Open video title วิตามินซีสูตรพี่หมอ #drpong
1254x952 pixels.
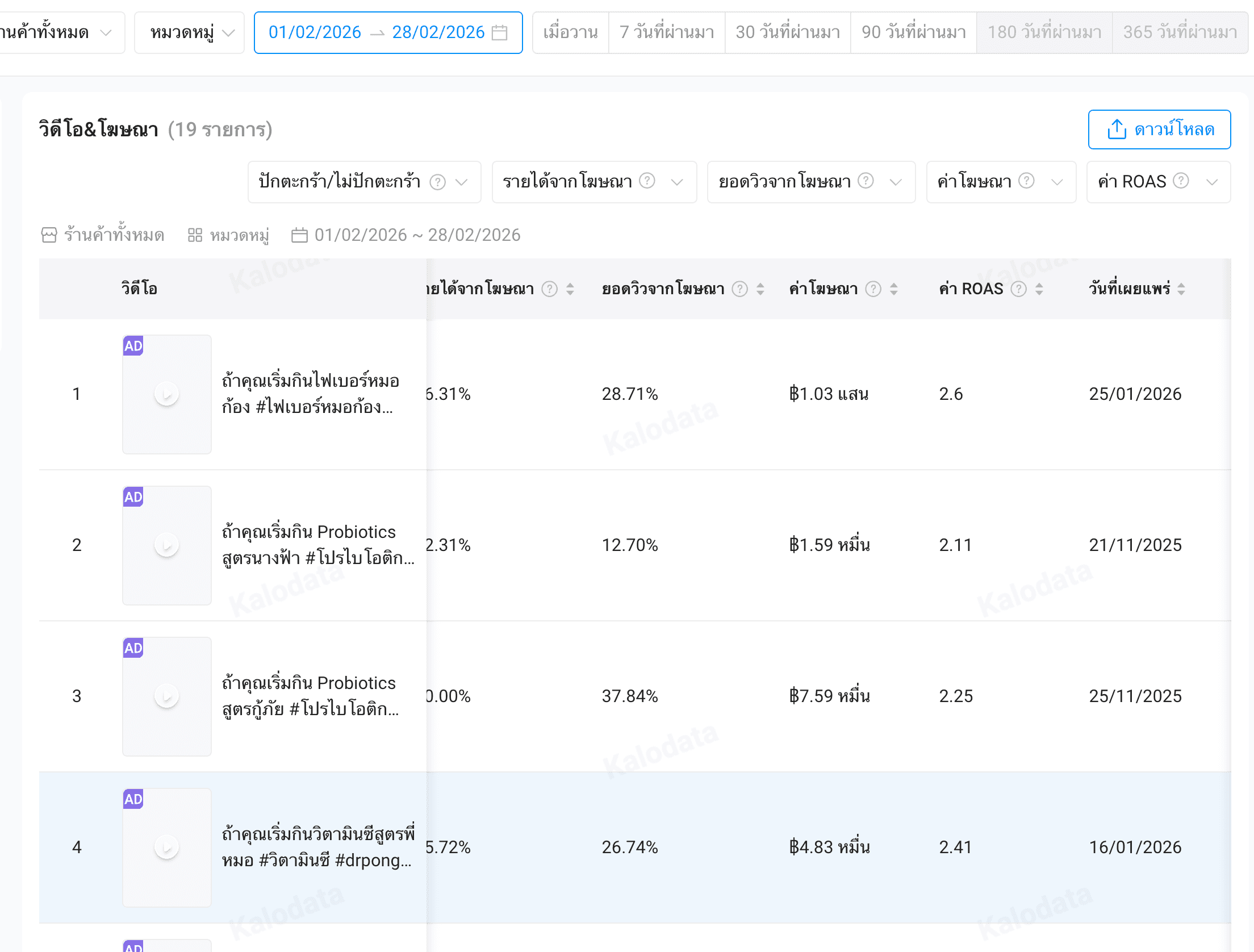coord(318,847)
